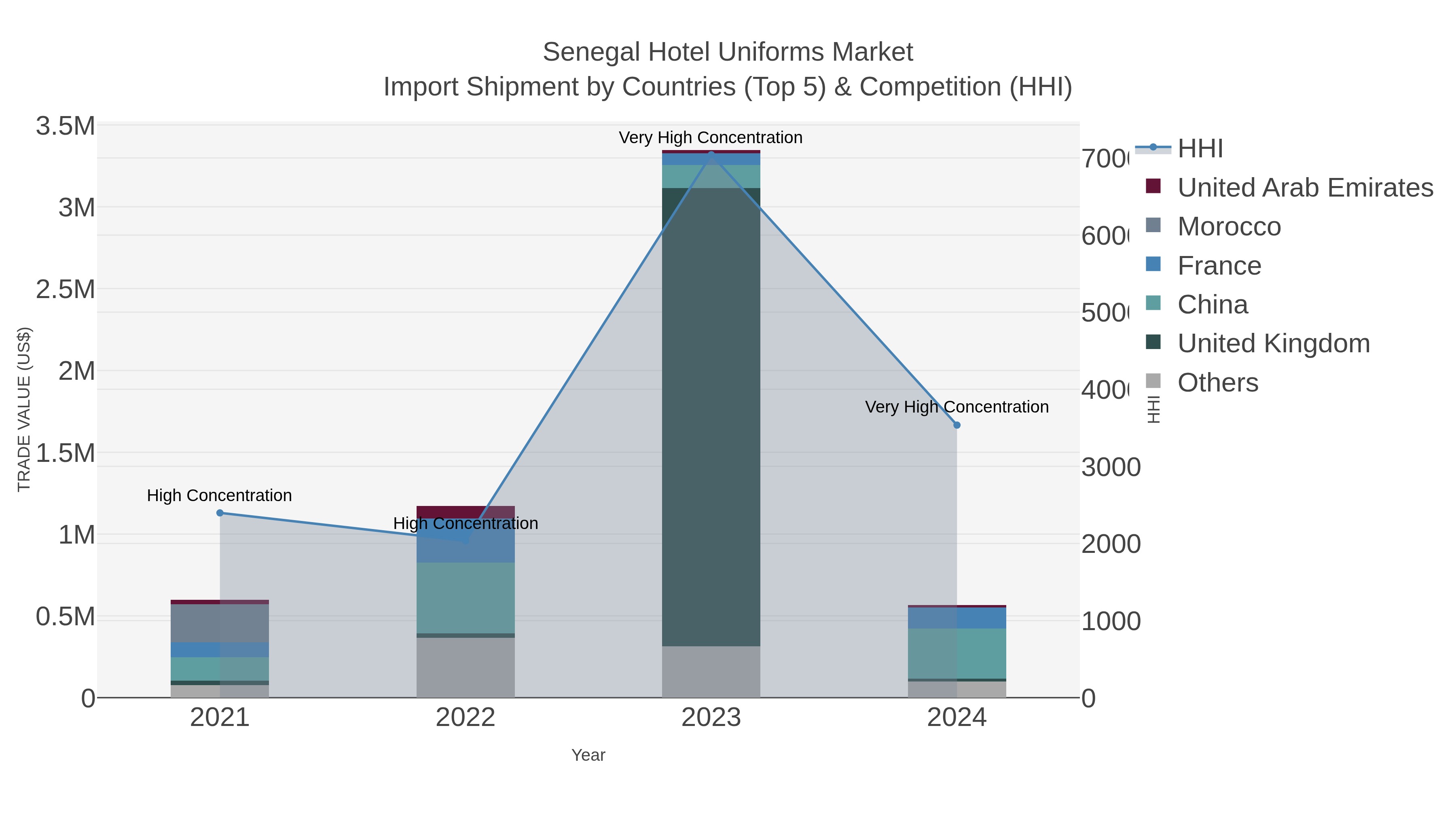
Task: Click the rotated HHI right axis title
Action: click(x=1153, y=409)
